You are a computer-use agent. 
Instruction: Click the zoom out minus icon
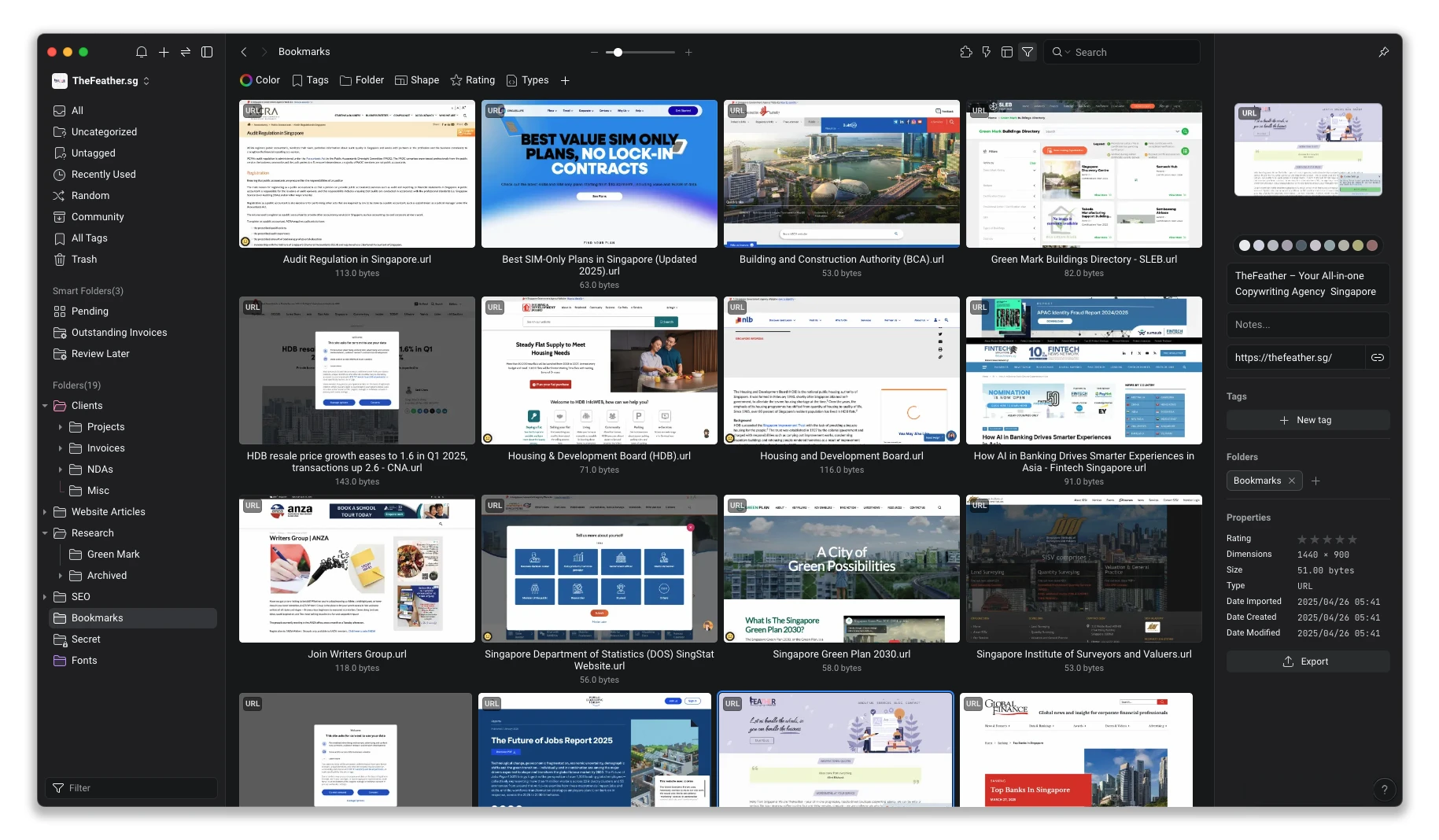595,53
